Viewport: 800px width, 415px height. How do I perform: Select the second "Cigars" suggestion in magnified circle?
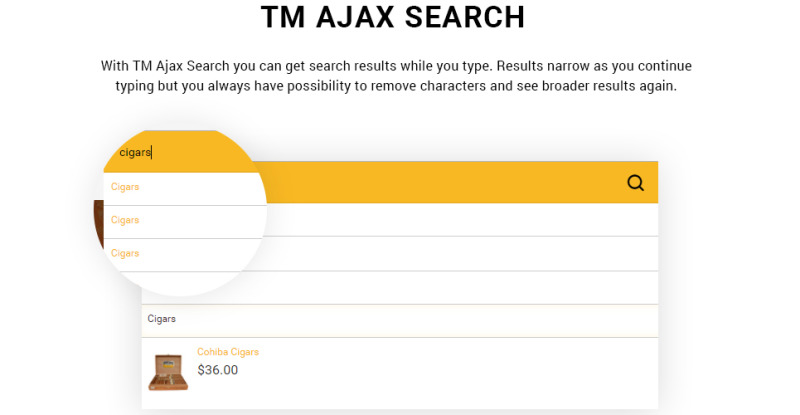coord(125,220)
